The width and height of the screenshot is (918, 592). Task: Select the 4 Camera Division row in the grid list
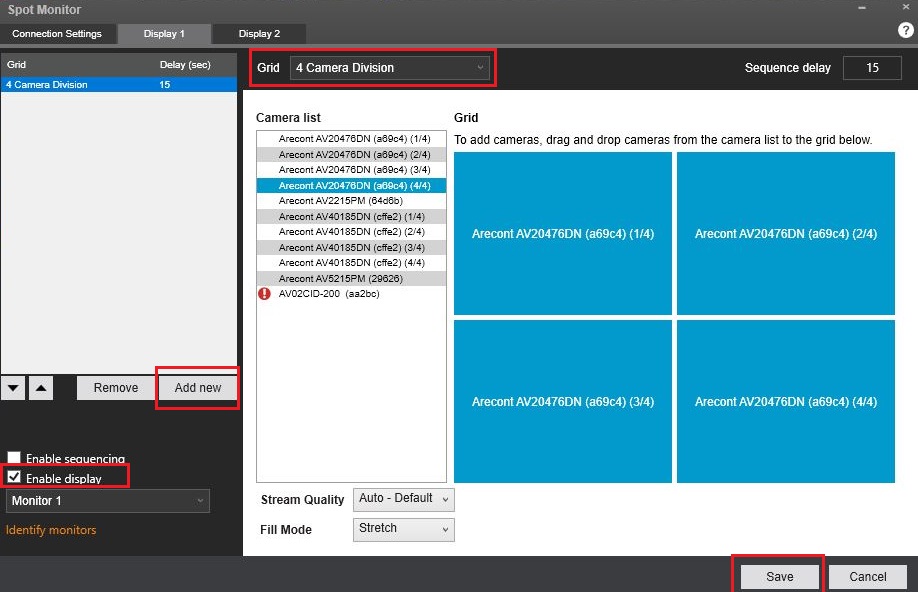(119, 85)
